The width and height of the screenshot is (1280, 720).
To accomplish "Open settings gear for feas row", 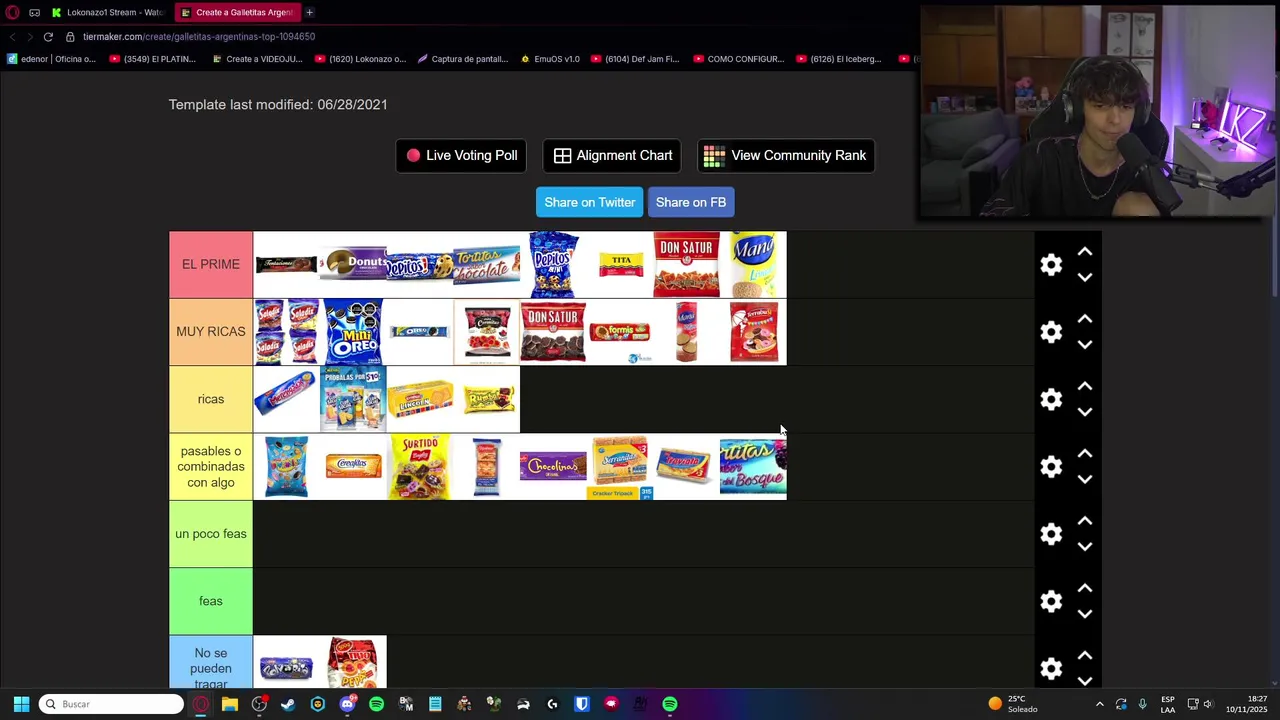I will coord(1051,601).
